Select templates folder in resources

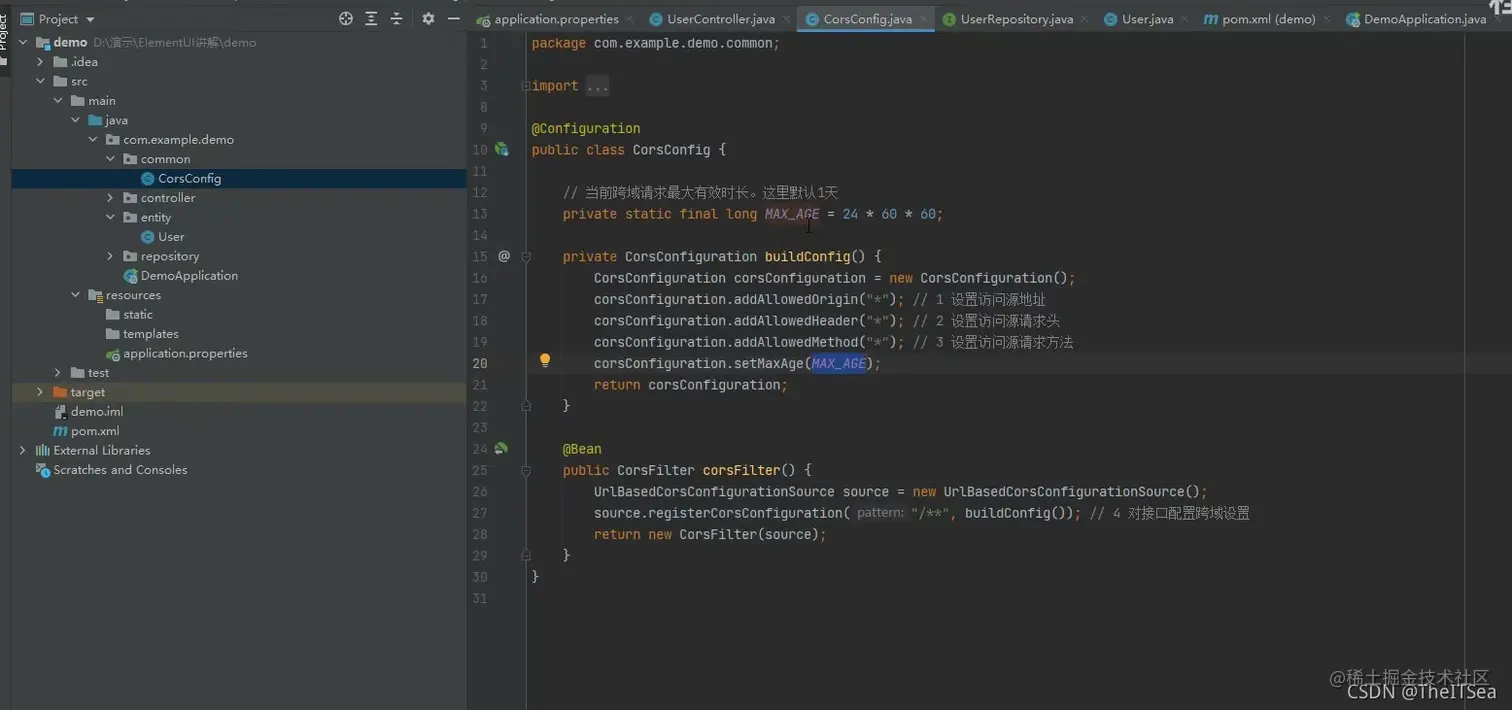tap(150, 334)
